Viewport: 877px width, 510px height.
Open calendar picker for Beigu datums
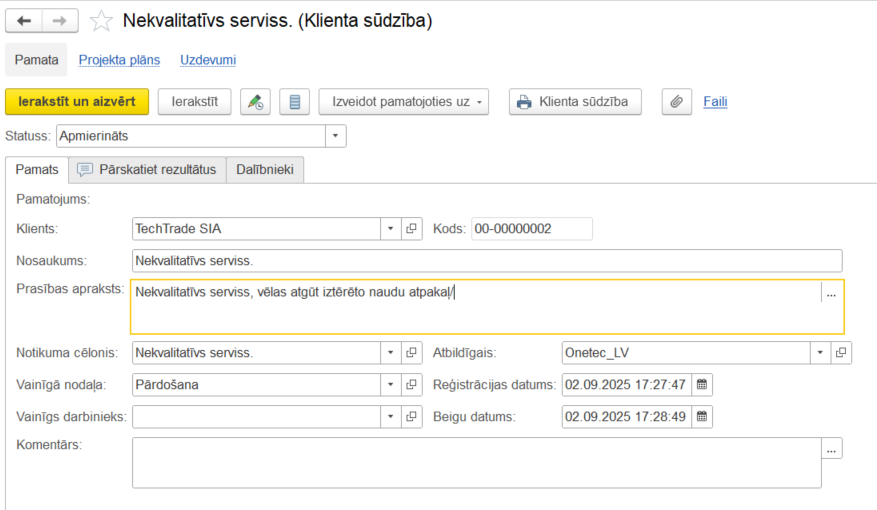[x=702, y=416]
